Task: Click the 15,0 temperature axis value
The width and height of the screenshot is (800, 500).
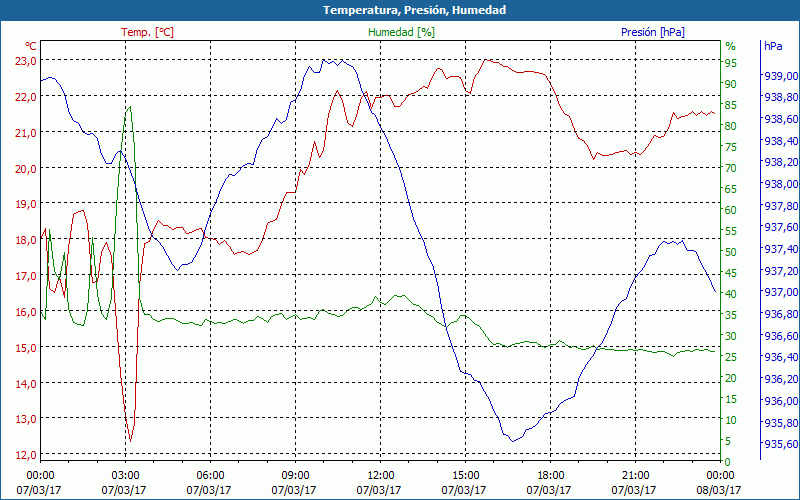Action: pos(24,347)
